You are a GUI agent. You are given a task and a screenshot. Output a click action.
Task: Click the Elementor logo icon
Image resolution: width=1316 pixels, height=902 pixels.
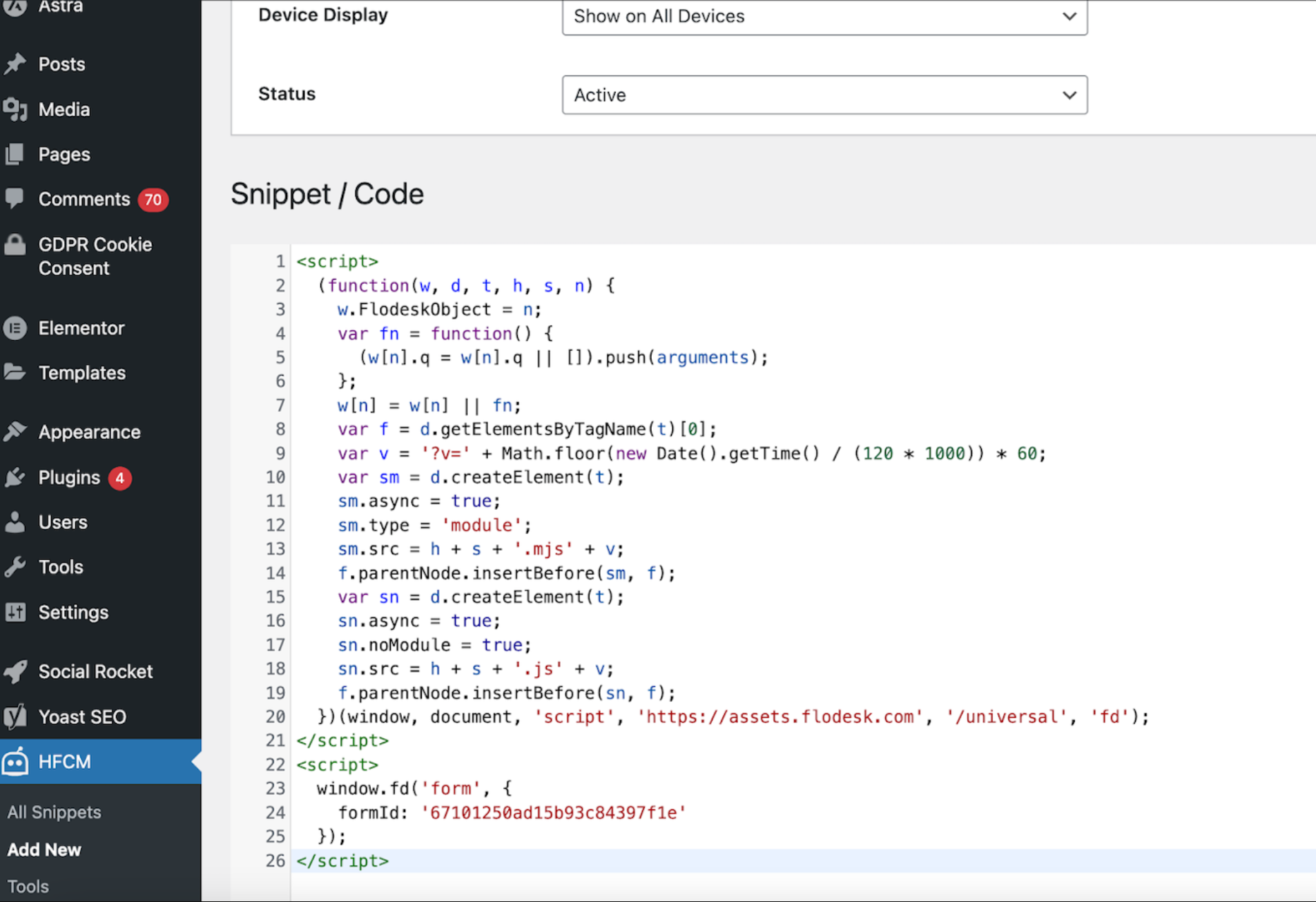(15, 328)
